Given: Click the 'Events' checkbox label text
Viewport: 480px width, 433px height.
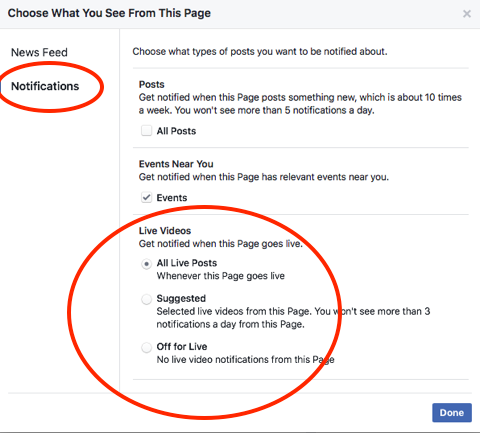Looking at the screenshot, I should pos(172,198).
